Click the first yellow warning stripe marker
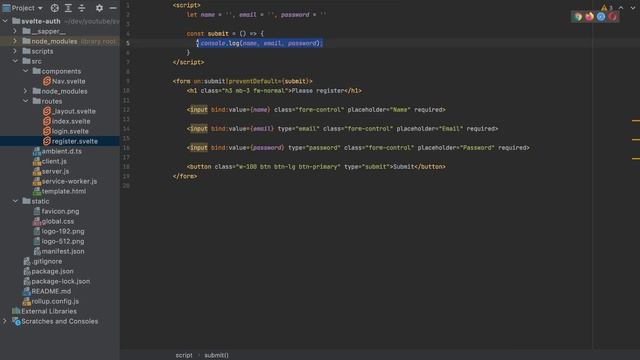 click(x=636, y=120)
